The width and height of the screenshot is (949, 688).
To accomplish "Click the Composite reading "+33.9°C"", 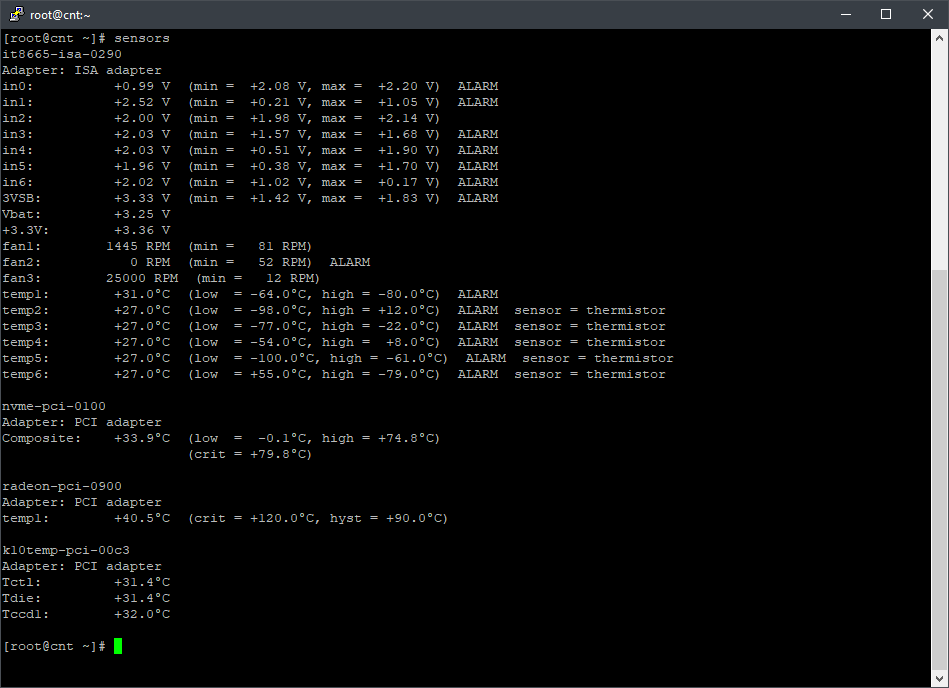I will (x=142, y=439).
